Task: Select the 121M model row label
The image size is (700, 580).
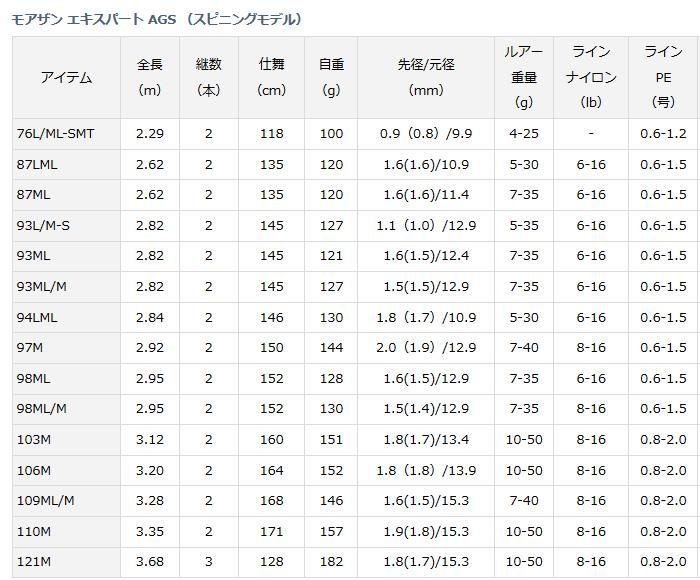Action: pyautogui.click(x=34, y=562)
